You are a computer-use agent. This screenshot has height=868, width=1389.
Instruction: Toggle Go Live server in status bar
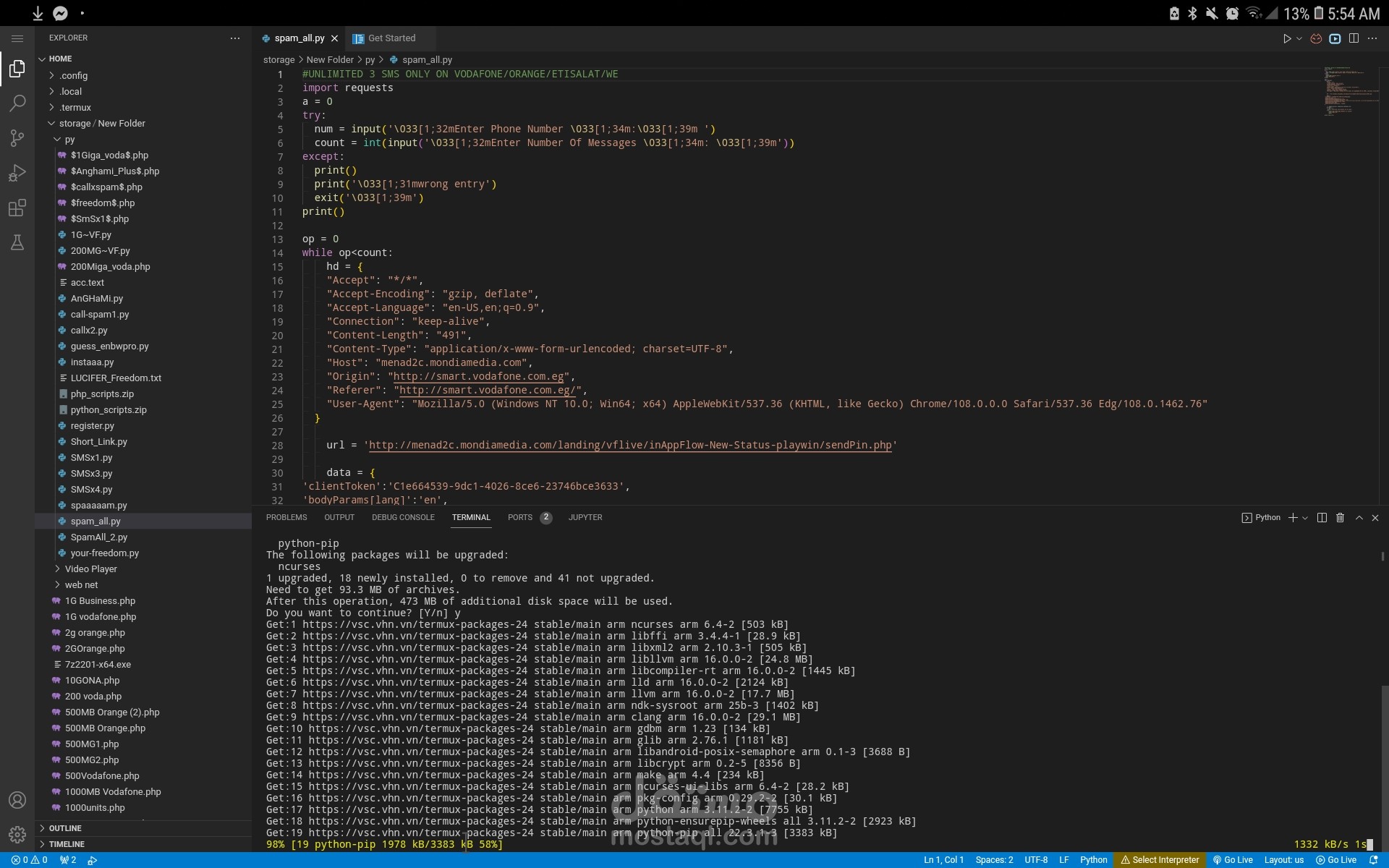tap(1233, 860)
